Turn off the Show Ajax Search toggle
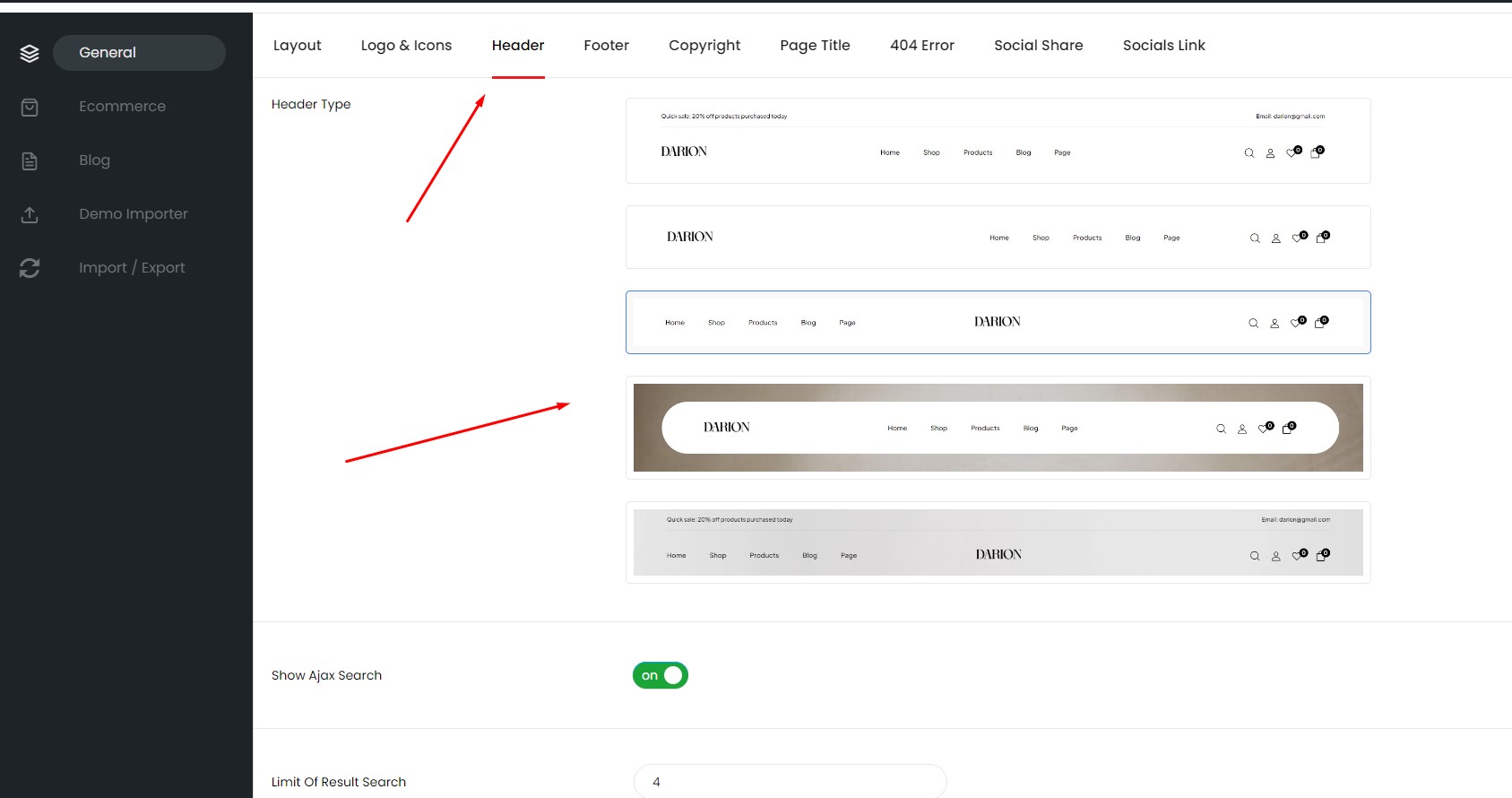Viewport: 1512px width, 798px height. pos(661,675)
